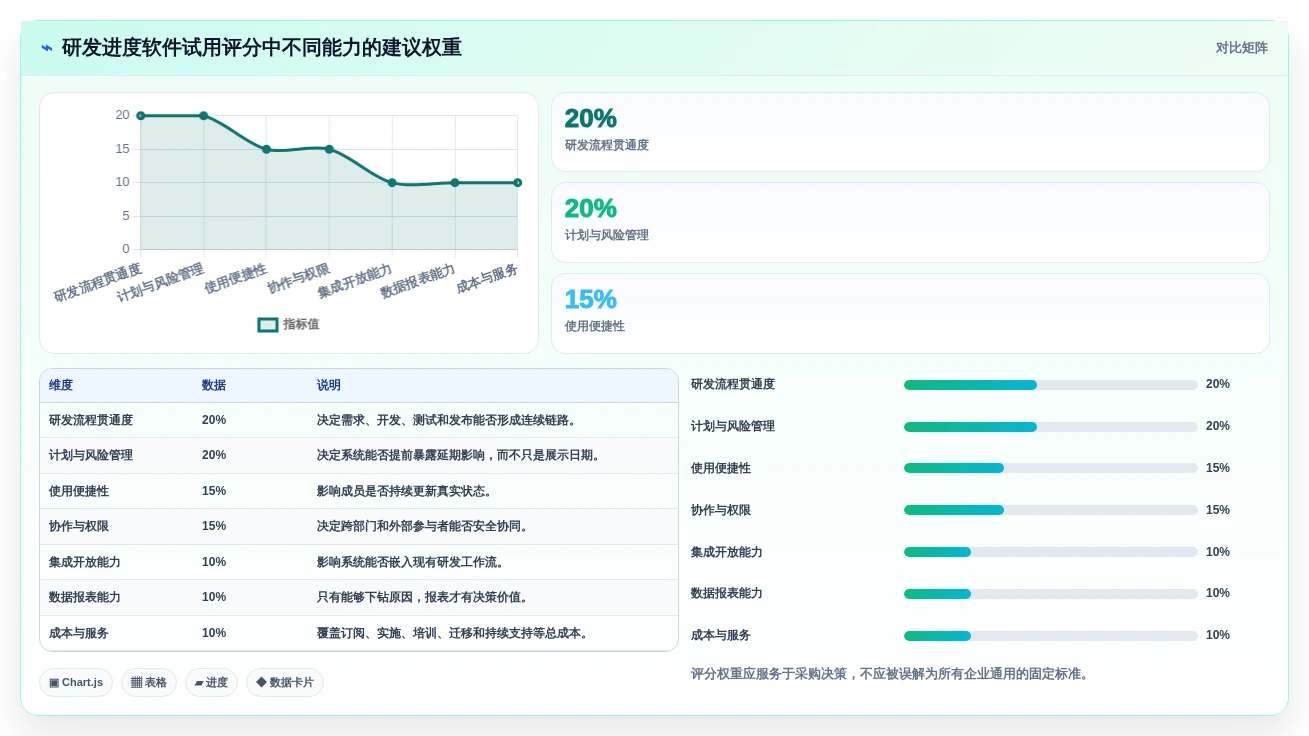Click chart data point for 研发流程贯通度
Screen dimensions: 1309x736
point(141,116)
